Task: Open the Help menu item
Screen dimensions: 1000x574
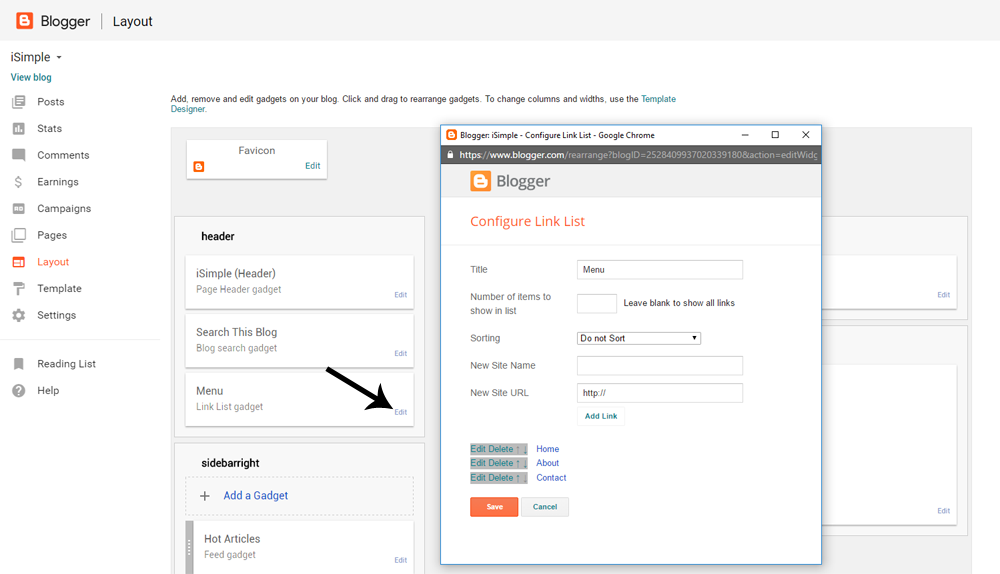Action: point(48,390)
